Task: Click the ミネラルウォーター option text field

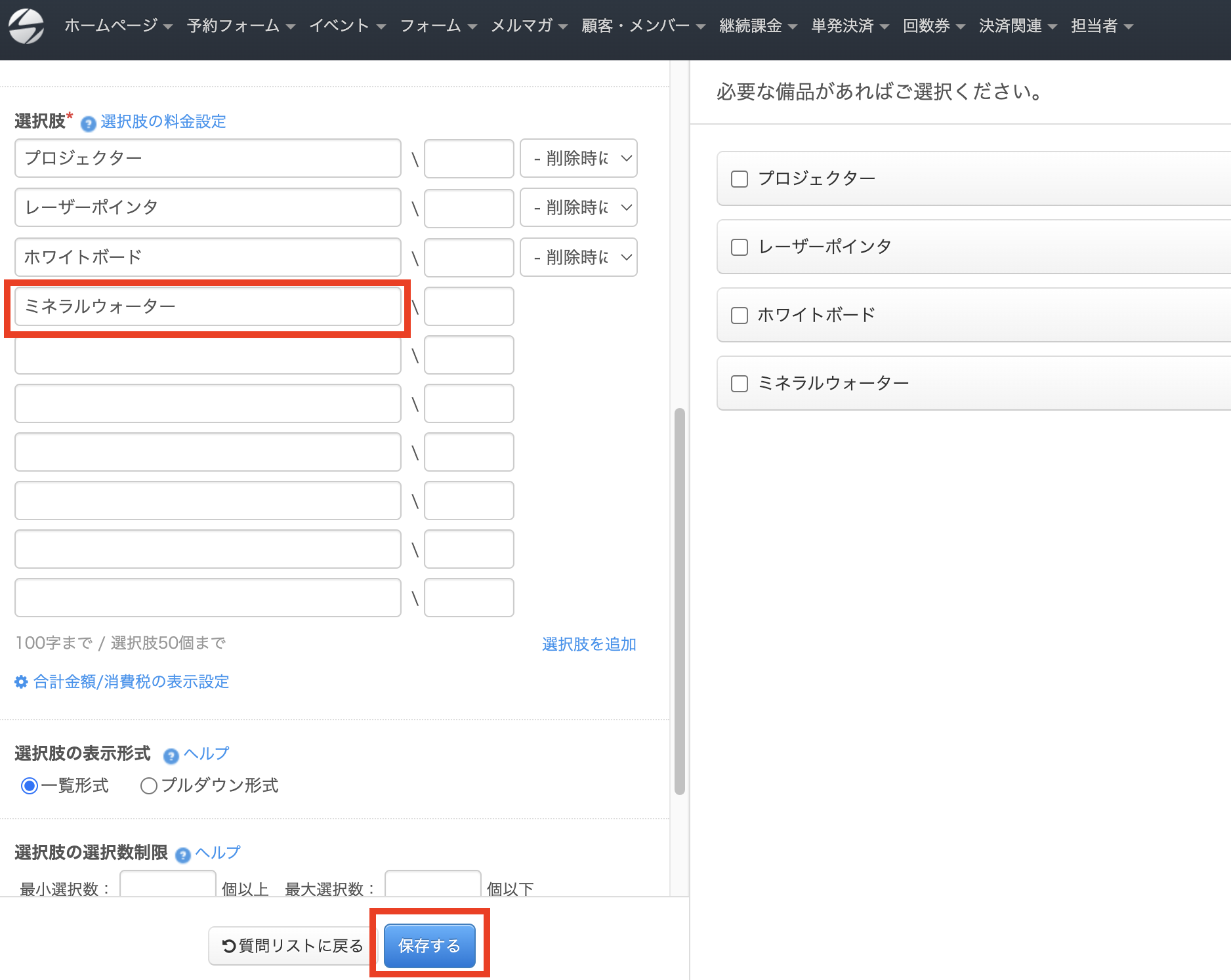Action: point(208,306)
